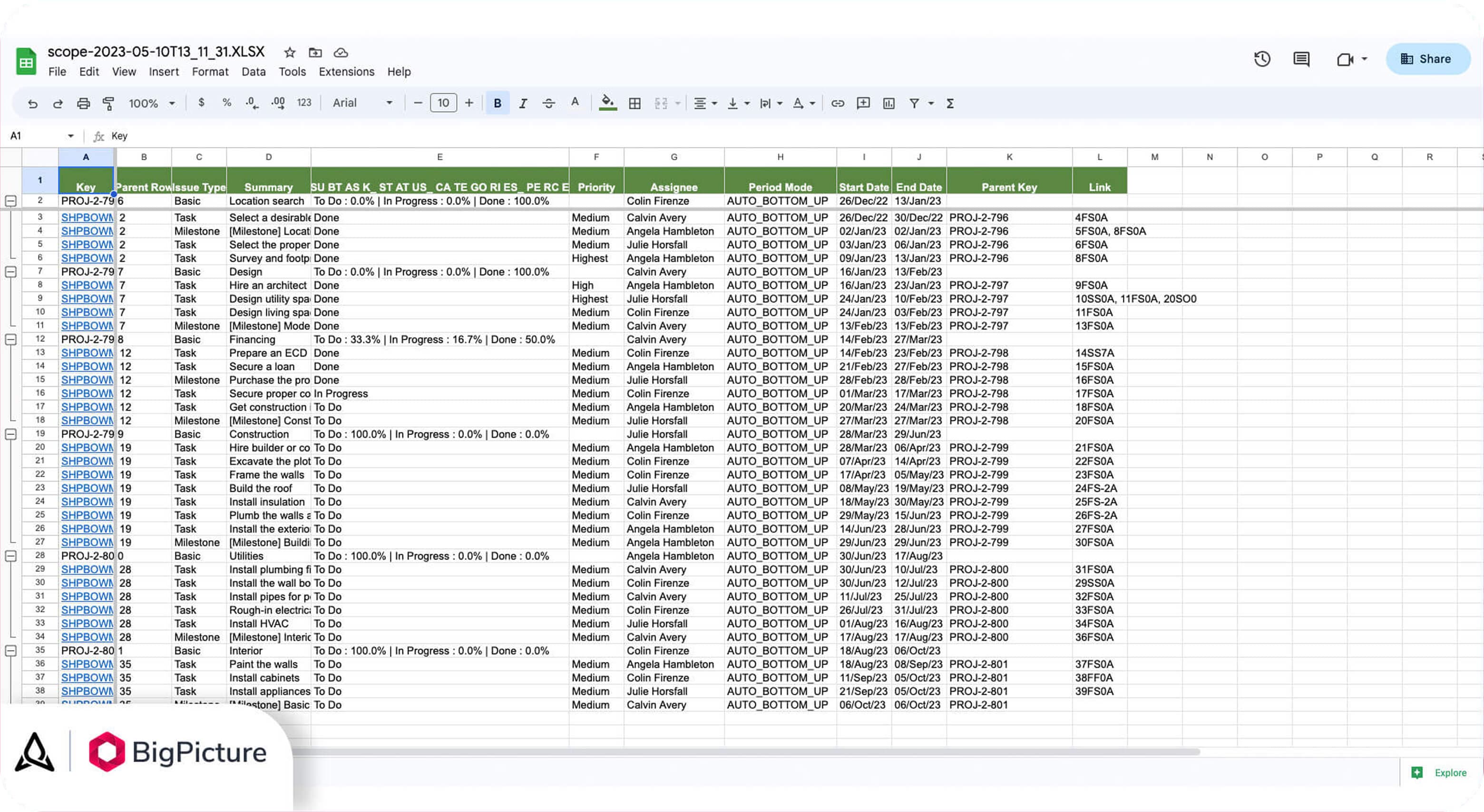Open more number formats 123

point(304,103)
